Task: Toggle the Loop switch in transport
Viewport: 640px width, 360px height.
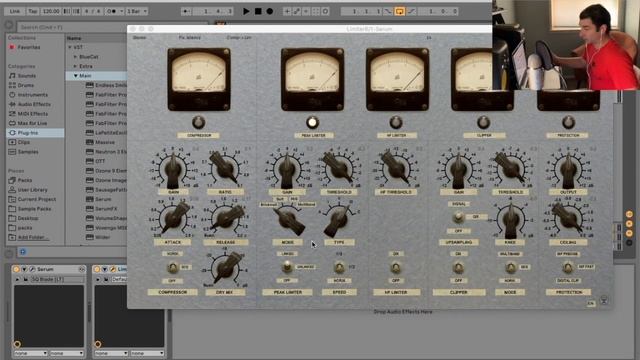Action: 400,11
